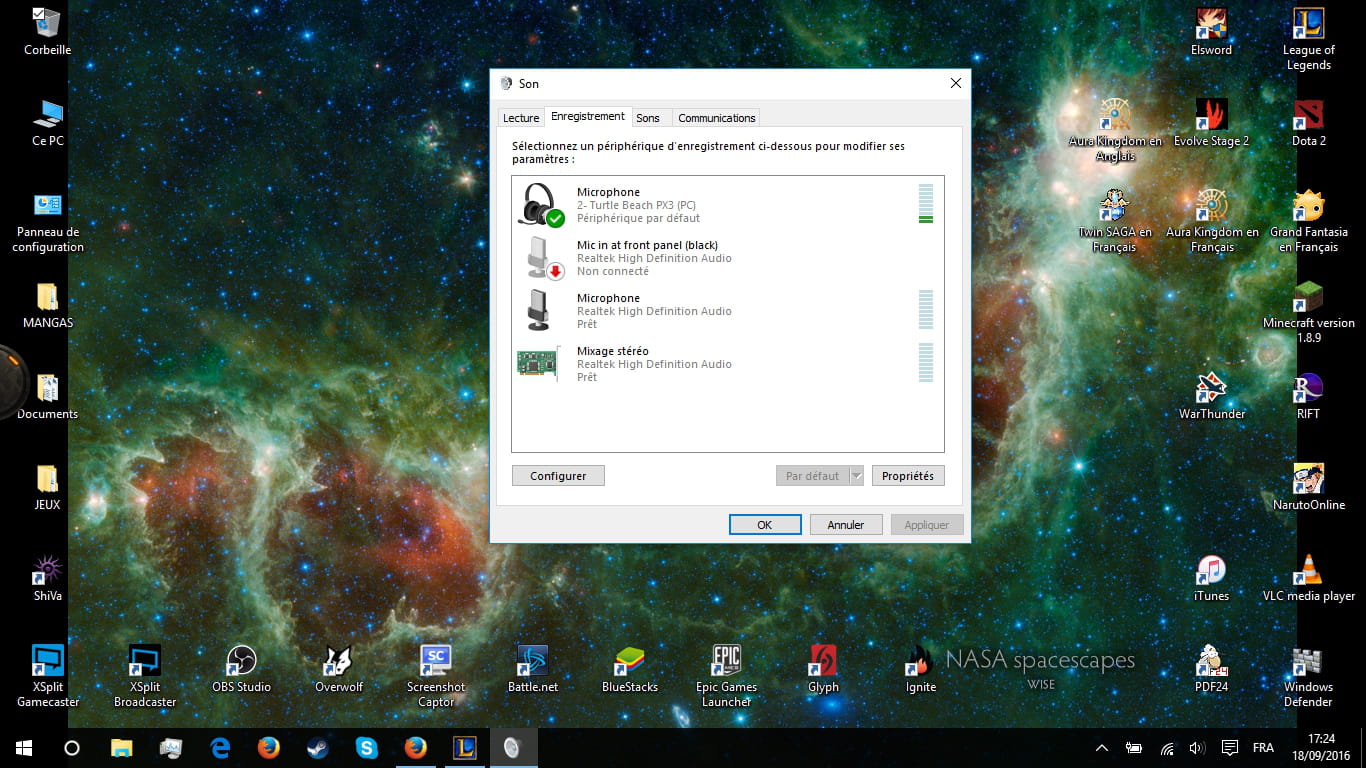Click the Configurer button

pyautogui.click(x=558, y=476)
